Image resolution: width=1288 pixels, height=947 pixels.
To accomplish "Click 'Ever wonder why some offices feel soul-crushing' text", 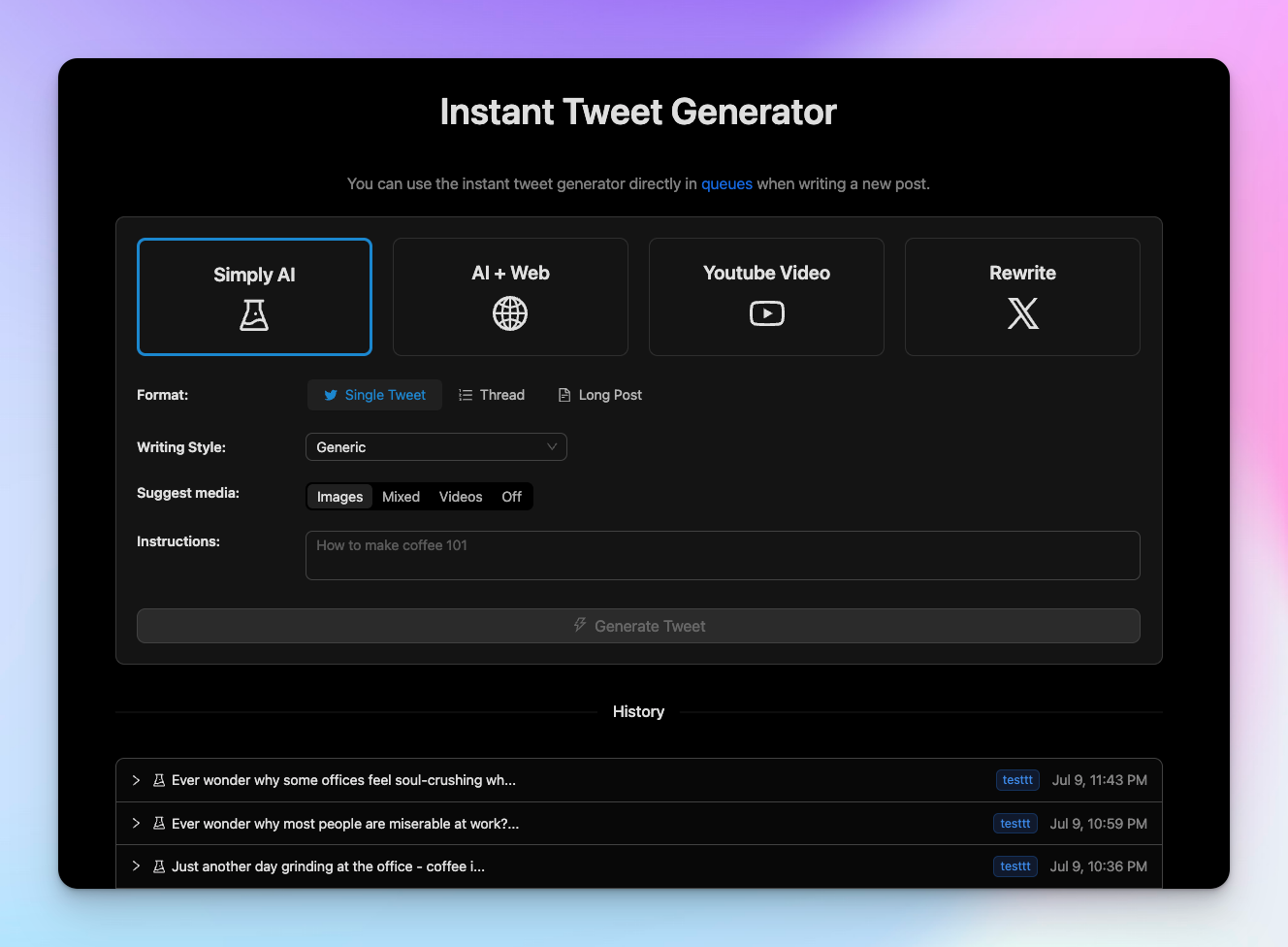I will 343,780.
